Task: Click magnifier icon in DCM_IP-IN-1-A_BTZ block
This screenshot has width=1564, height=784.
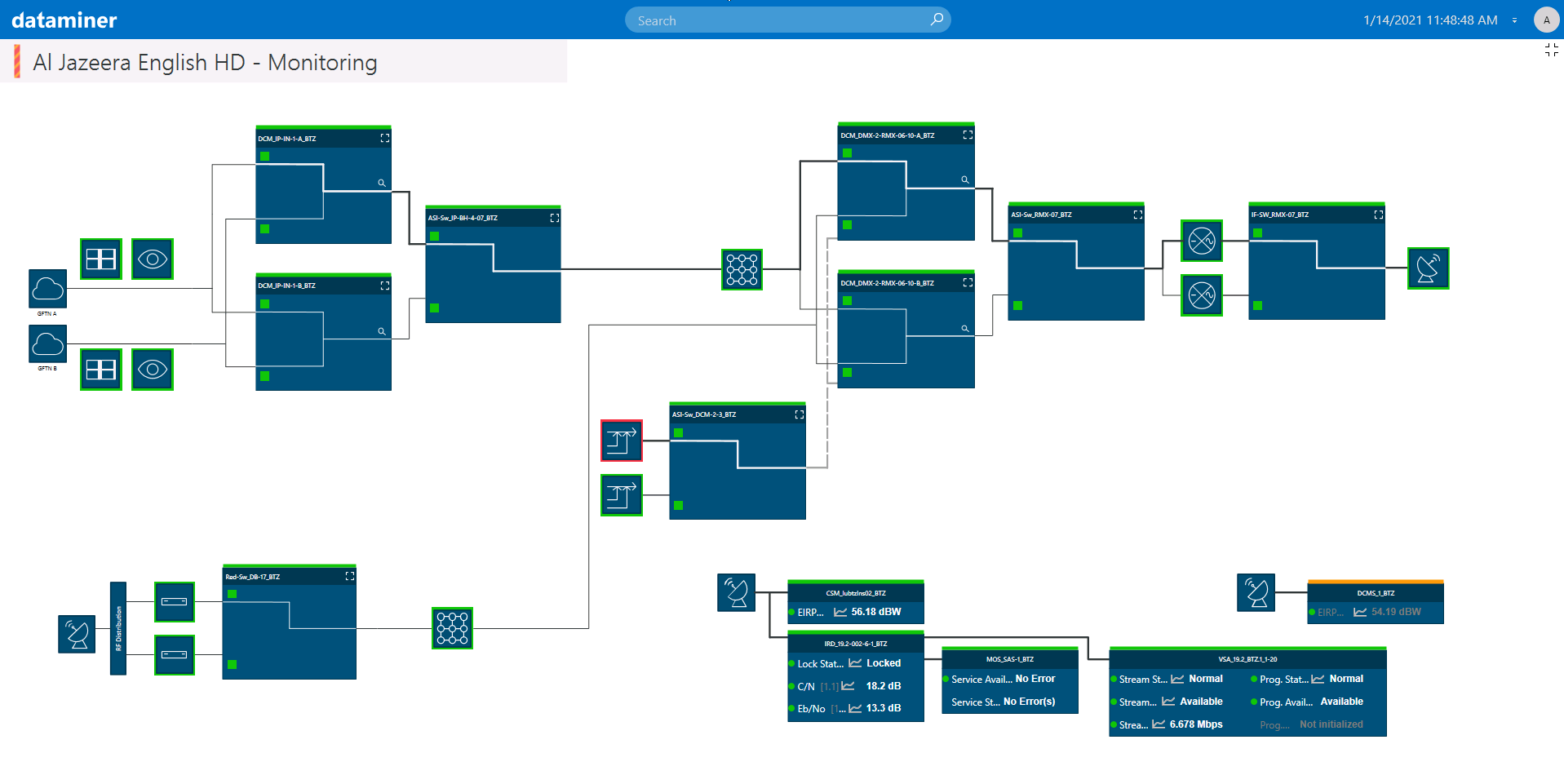Action: pyautogui.click(x=381, y=183)
